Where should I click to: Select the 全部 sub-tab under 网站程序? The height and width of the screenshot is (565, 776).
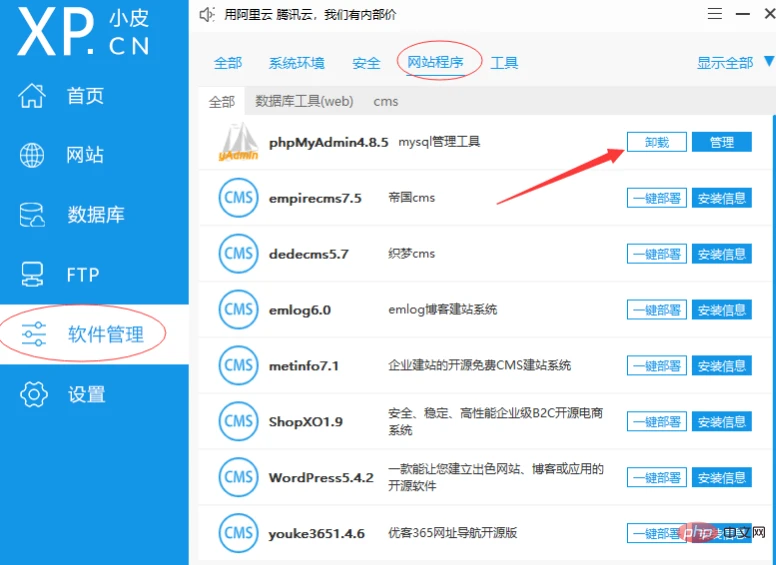click(x=221, y=101)
